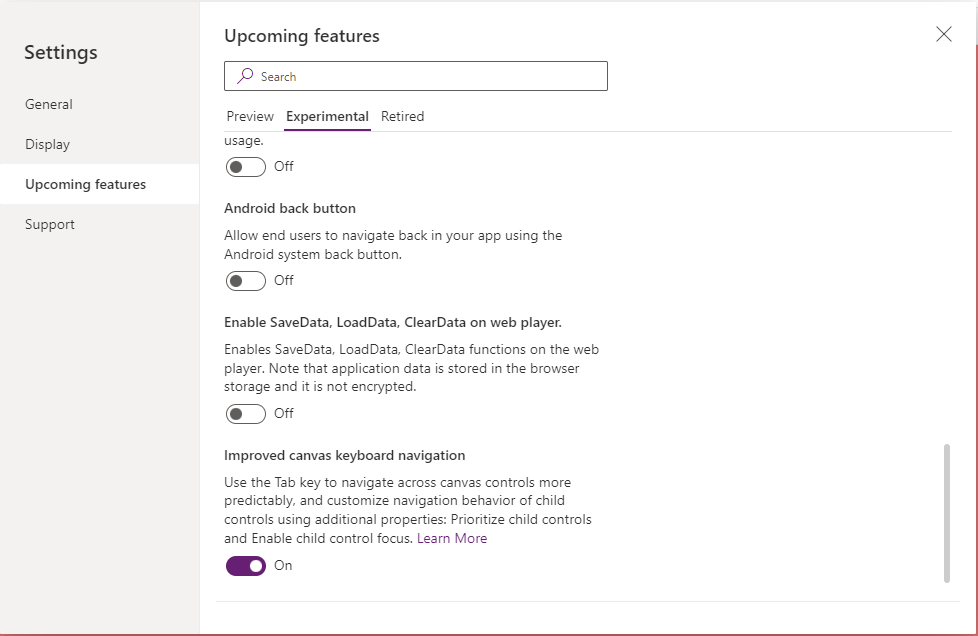This screenshot has height=636, width=978.
Task: Toggle the switch below the 'usage.' text
Action: coord(246,166)
